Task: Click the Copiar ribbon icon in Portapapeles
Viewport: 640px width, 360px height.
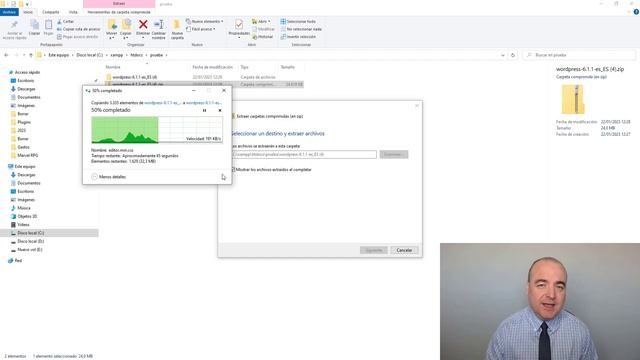Action: (34, 25)
